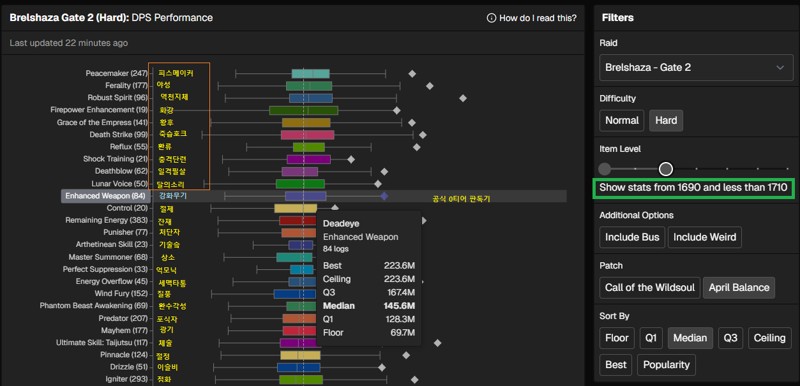This screenshot has width=800, height=386.
Task: Click the Shock Training (21) row label
Action: coord(116,159)
